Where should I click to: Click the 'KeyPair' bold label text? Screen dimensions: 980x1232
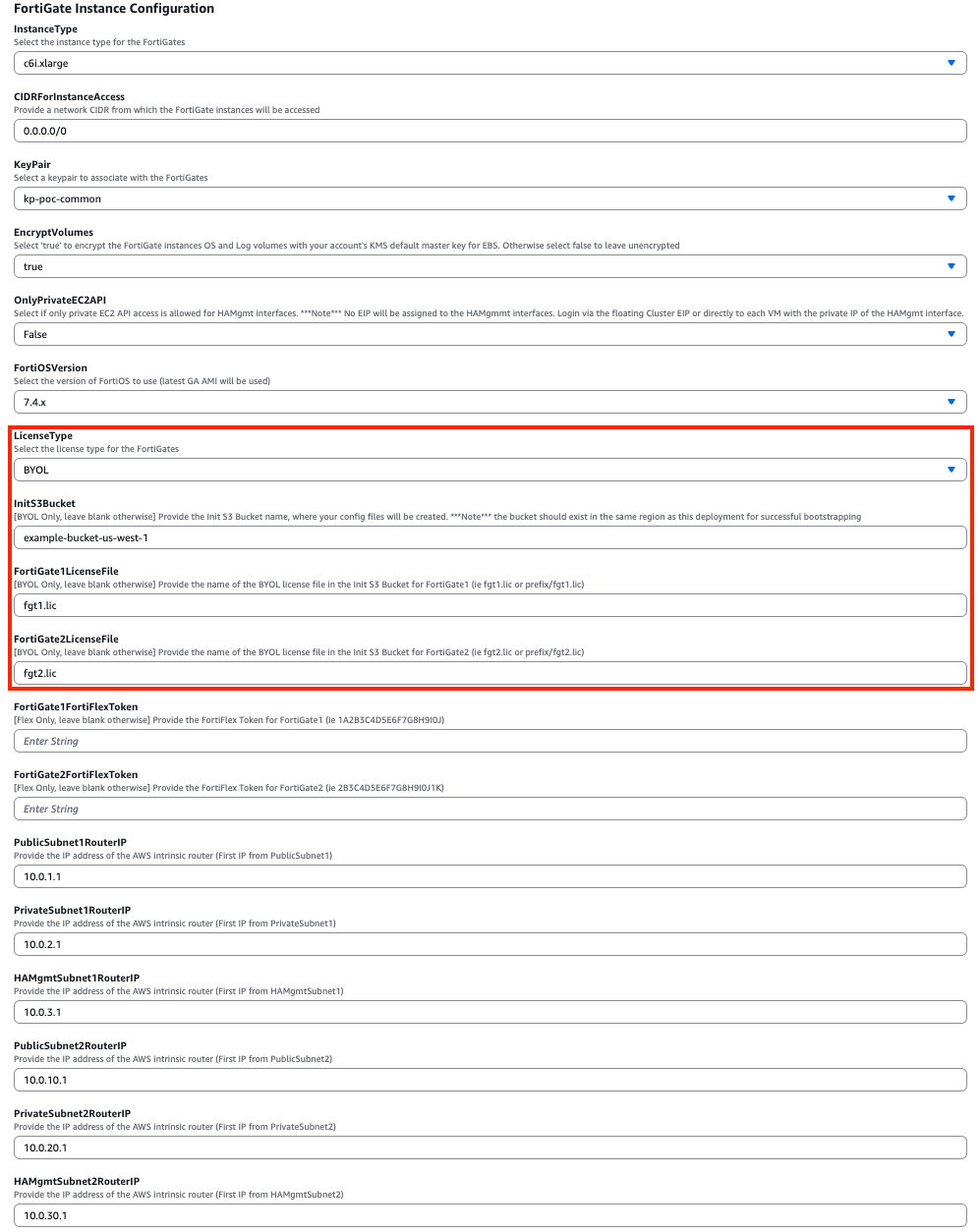[x=32, y=165]
